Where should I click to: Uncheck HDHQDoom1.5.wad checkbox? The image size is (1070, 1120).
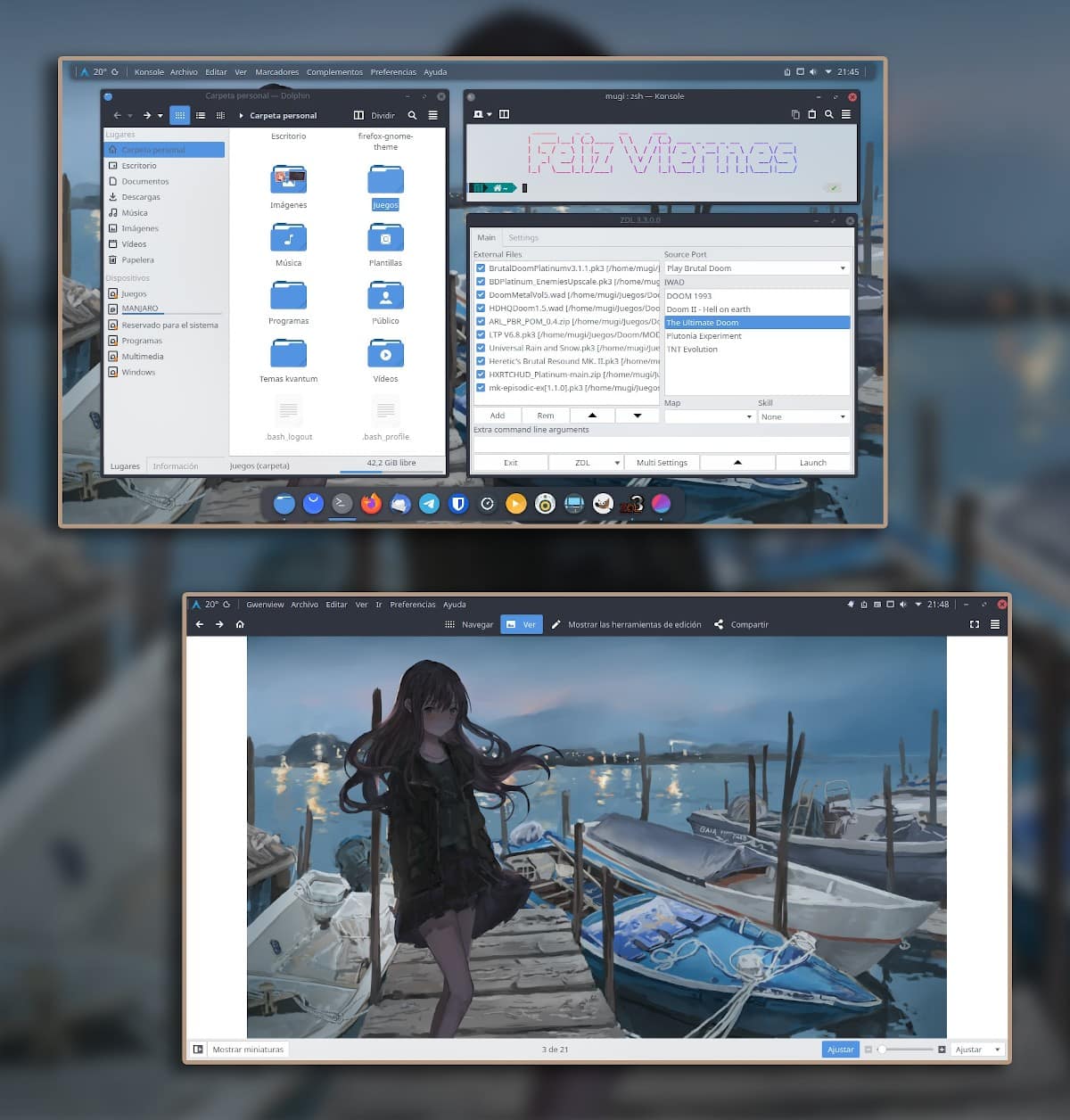click(481, 308)
